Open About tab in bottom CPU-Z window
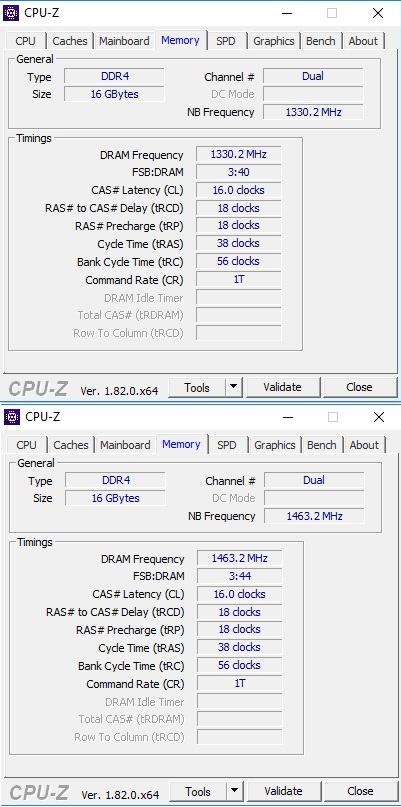Screen dimensions: 401x807 coord(364,445)
